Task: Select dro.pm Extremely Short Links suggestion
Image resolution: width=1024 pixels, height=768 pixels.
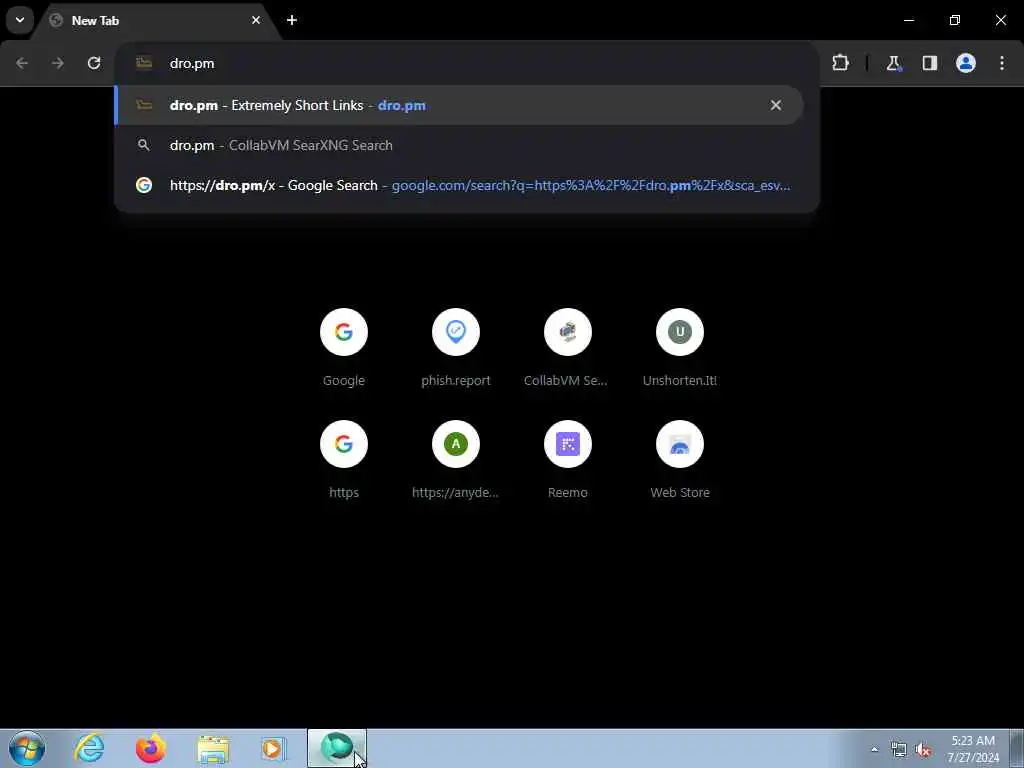Action: point(458,105)
